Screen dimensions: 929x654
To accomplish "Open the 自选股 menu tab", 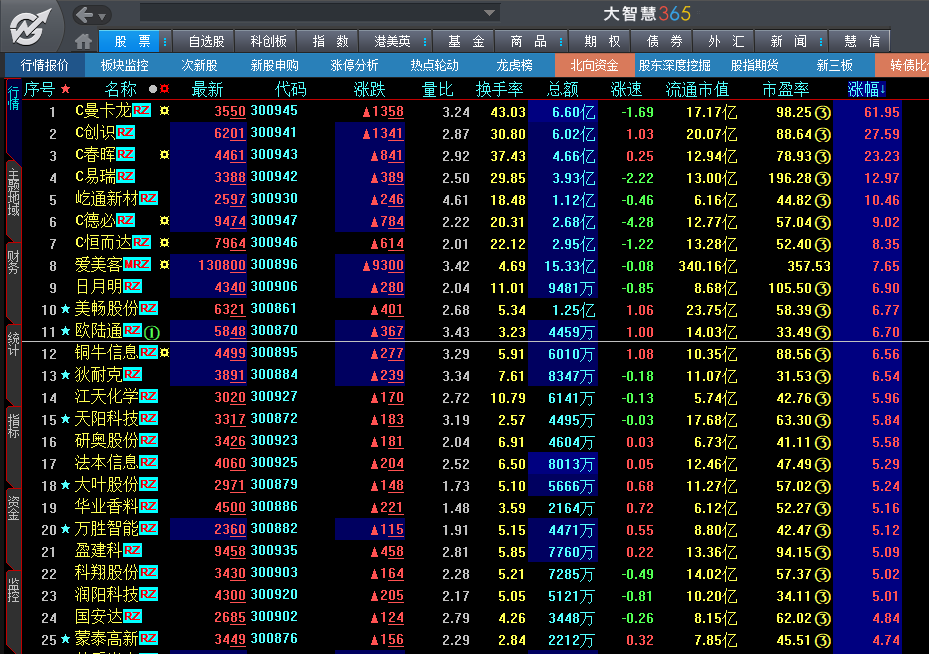I will [x=206, y=41].
